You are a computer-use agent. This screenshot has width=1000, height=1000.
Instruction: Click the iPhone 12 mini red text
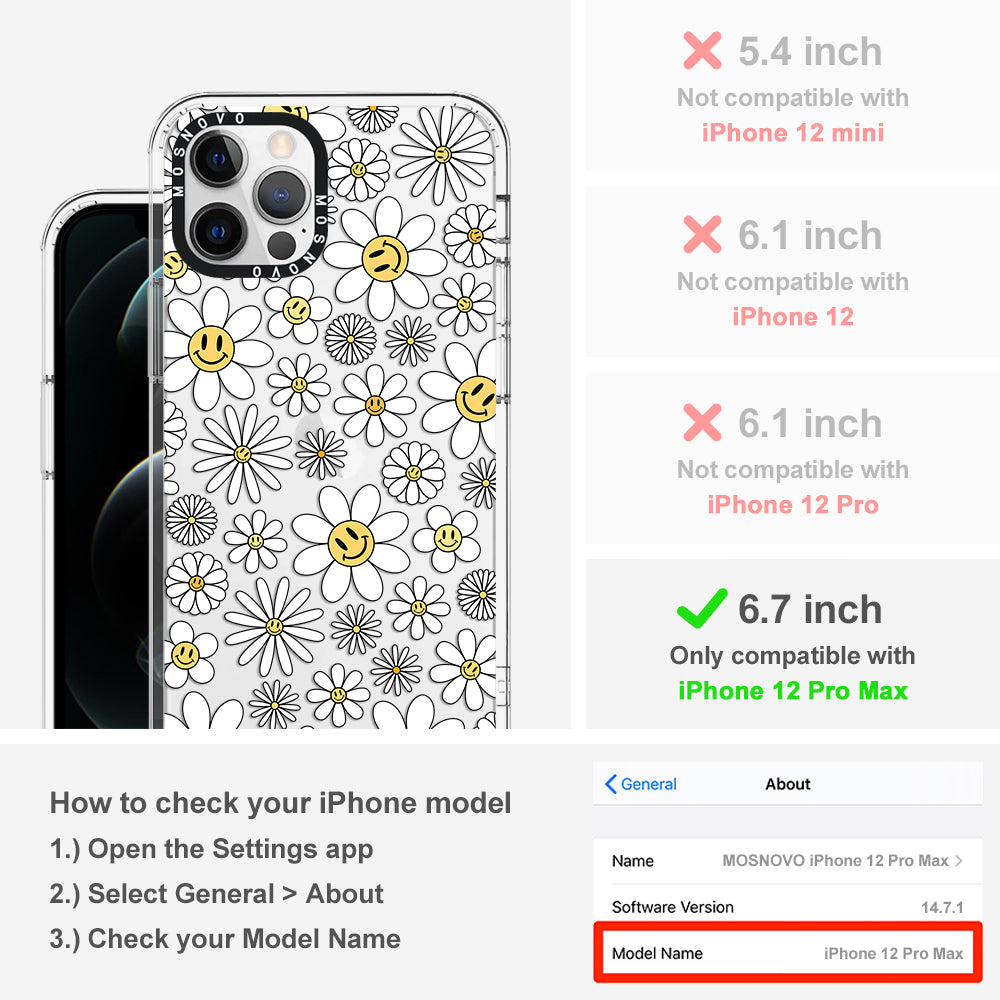(793, 133)
